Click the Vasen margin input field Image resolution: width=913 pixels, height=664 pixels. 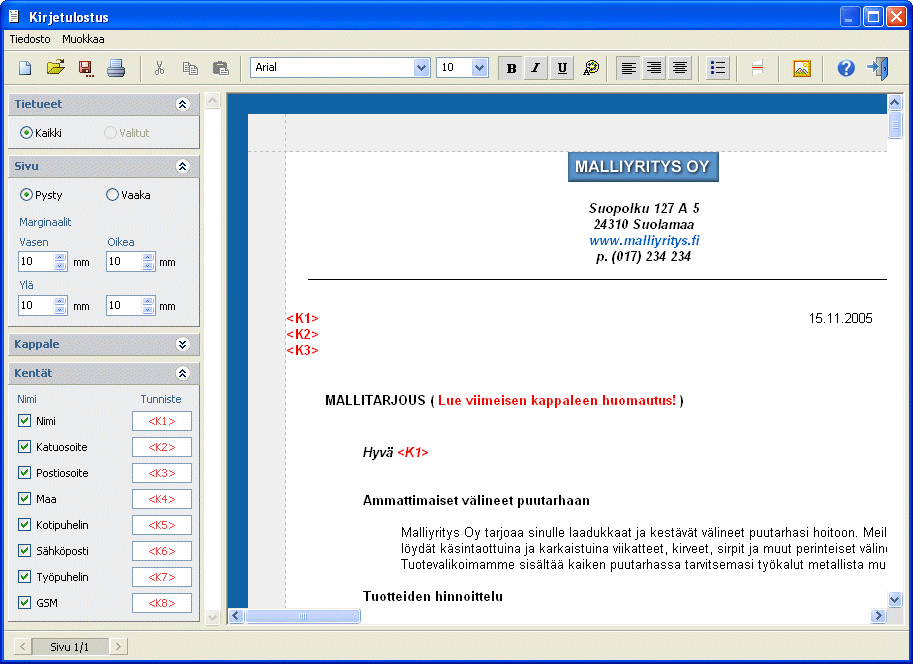pyautogui.click(x=35, y=262)
